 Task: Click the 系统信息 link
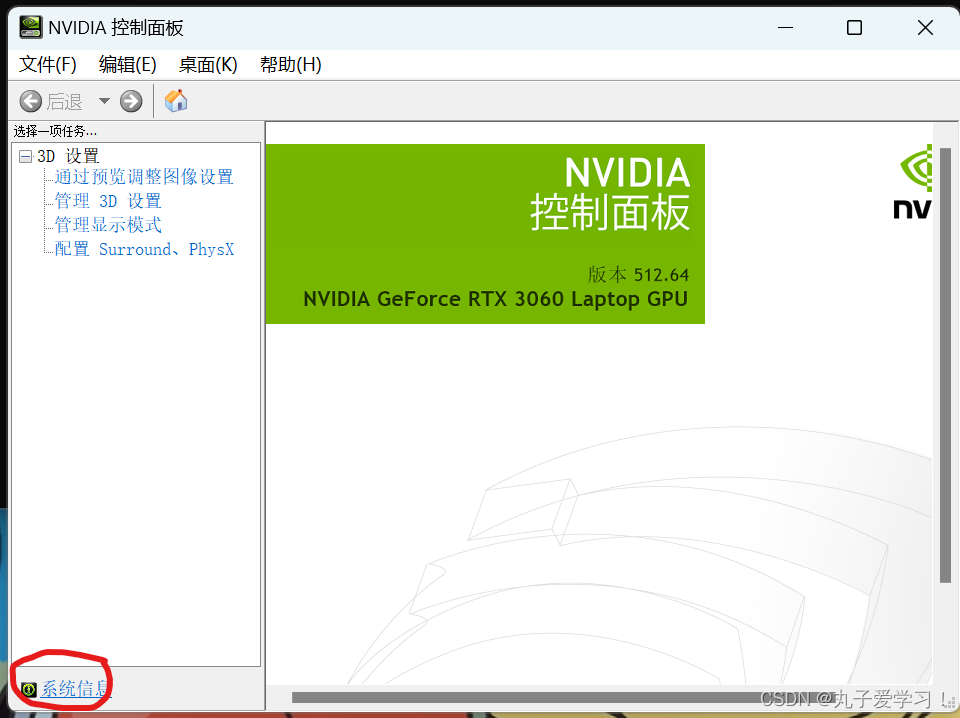click(76, 689)
